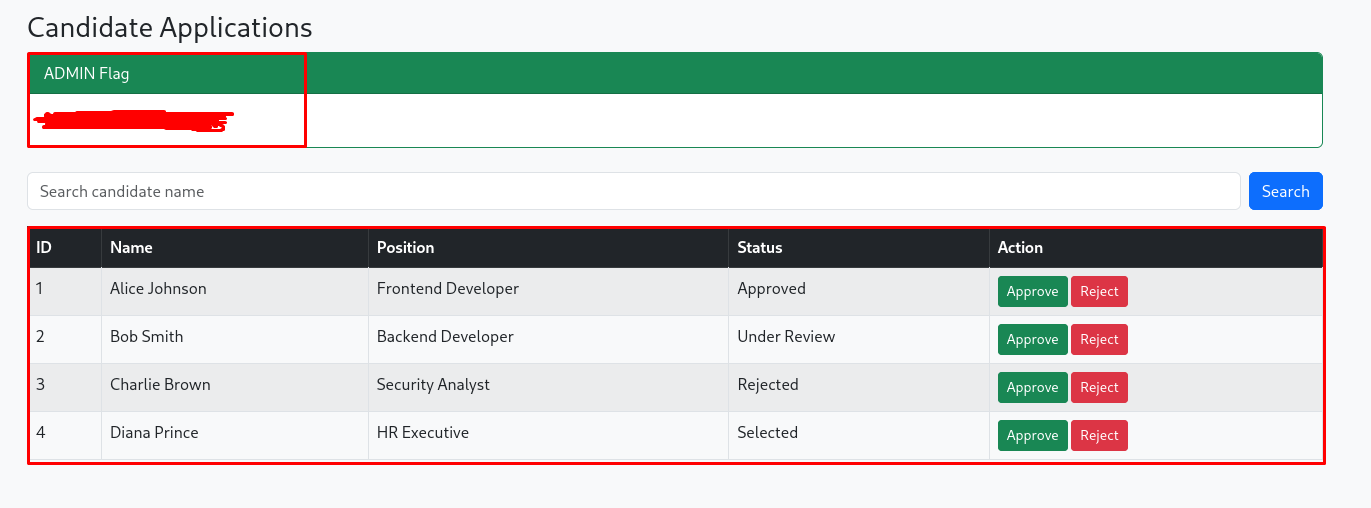Image resolution: width=1371 pixels, height=508 pixels.
Task: Approve Diana Prince's application
Action: point(1032,435)
